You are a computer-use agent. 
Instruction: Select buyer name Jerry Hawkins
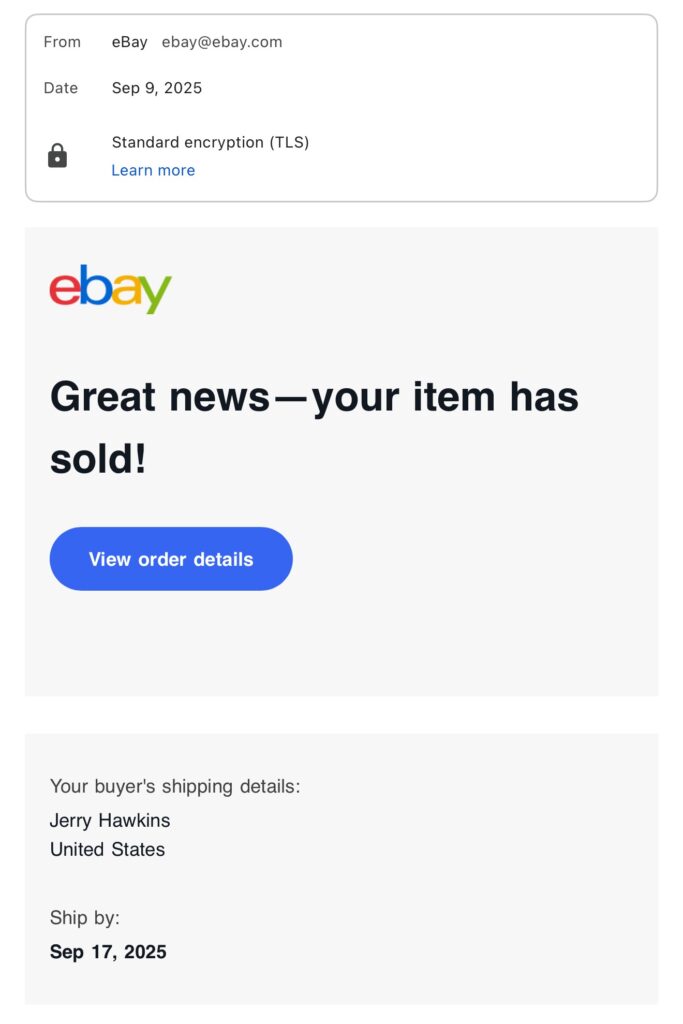[x=110, y=820]
